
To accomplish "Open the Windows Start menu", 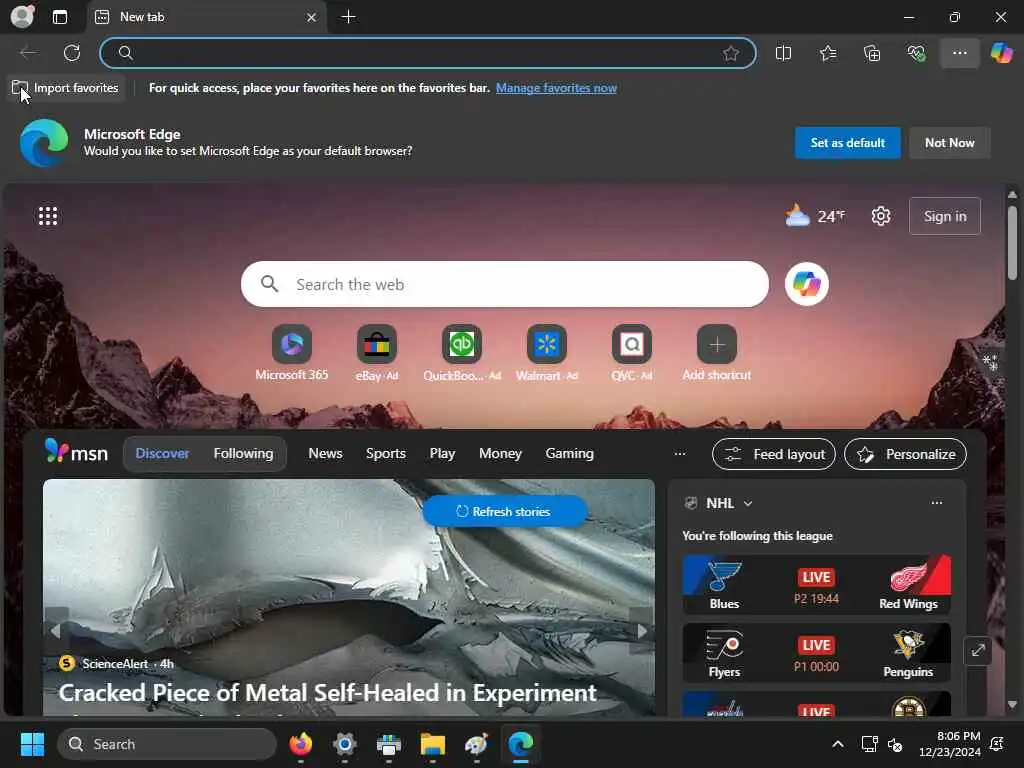I will (x=32, y=744).
